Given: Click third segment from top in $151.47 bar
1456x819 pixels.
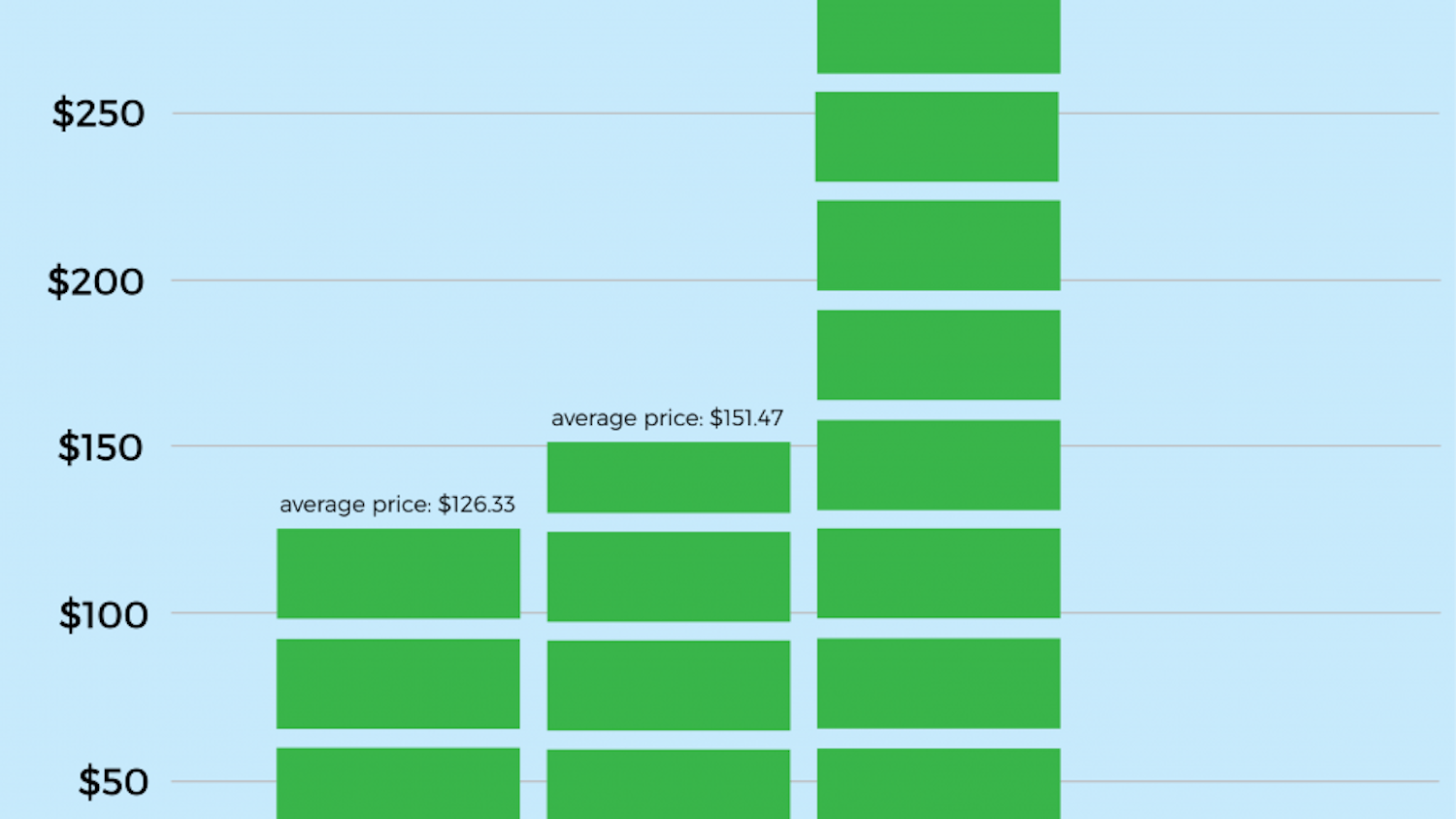Looking at the screenshot, I should 668,685.
